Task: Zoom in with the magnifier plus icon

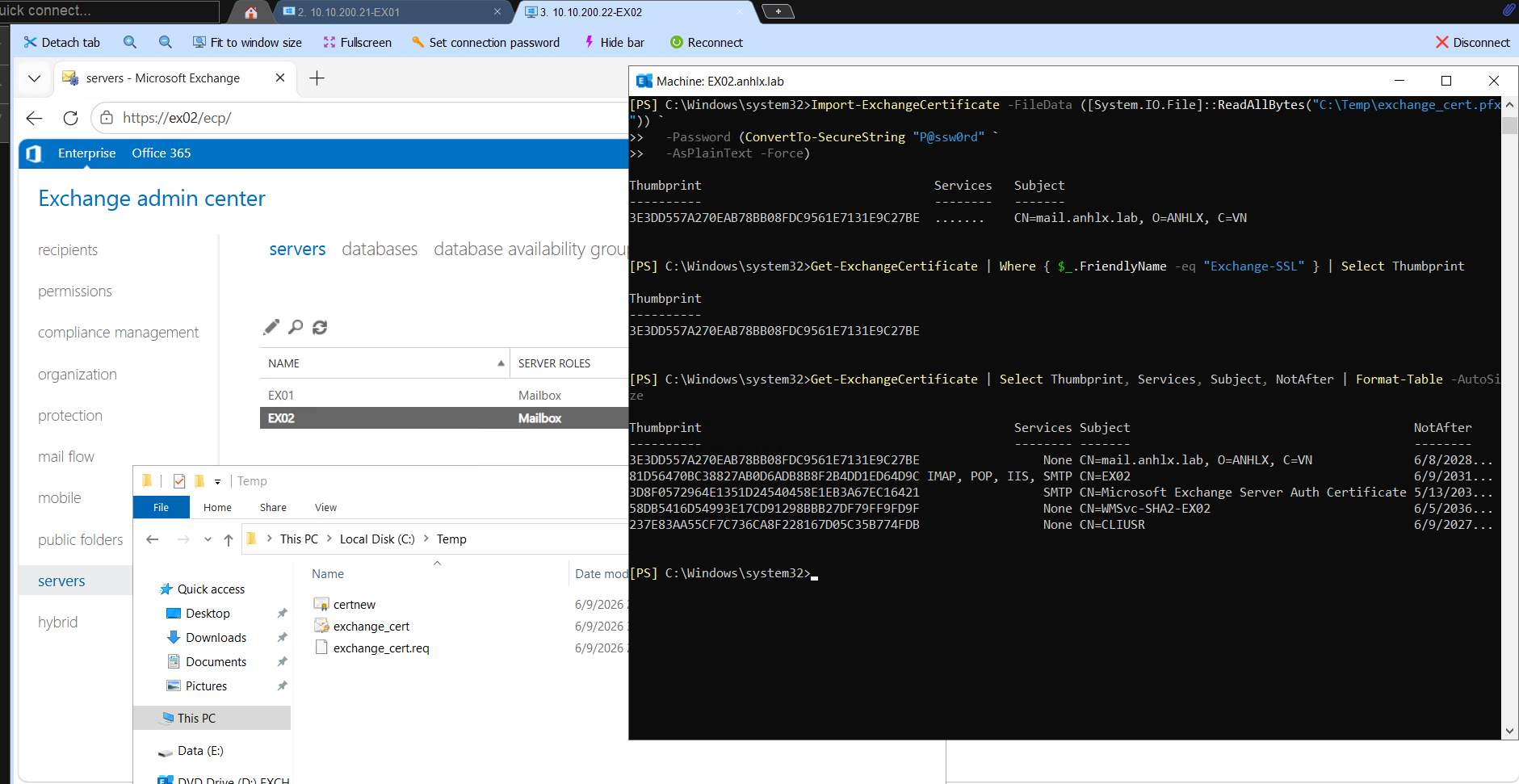Action: 130,42
